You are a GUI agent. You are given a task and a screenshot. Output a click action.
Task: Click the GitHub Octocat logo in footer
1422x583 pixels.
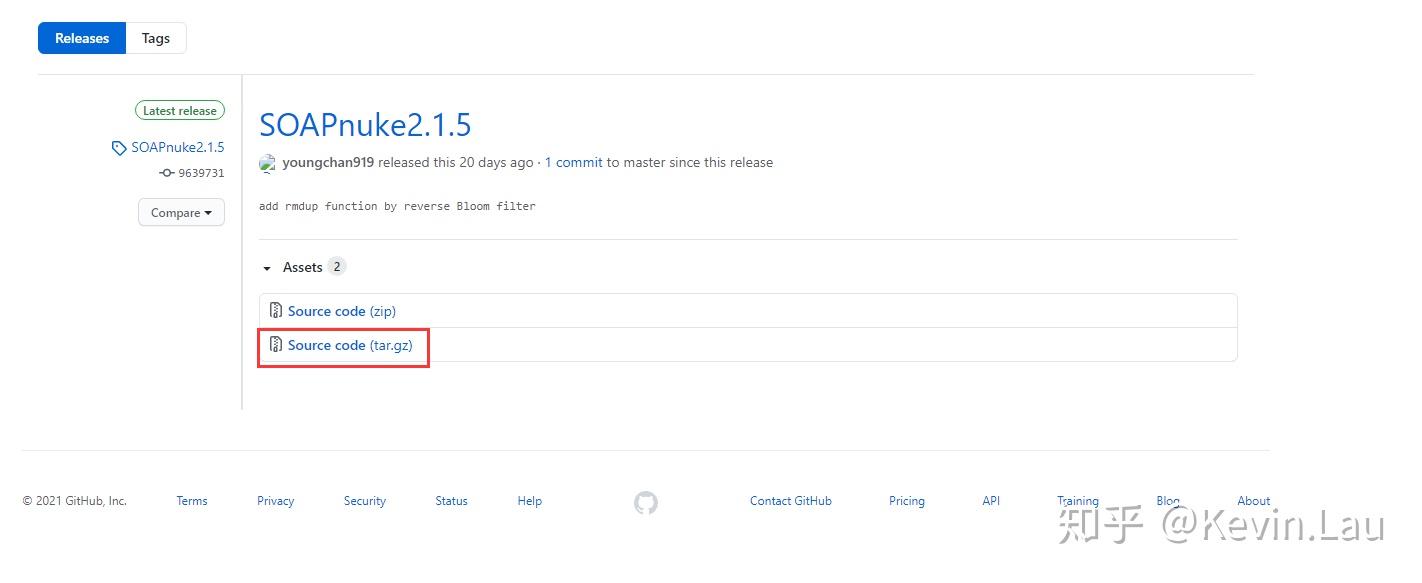click(x=646, y=502)
